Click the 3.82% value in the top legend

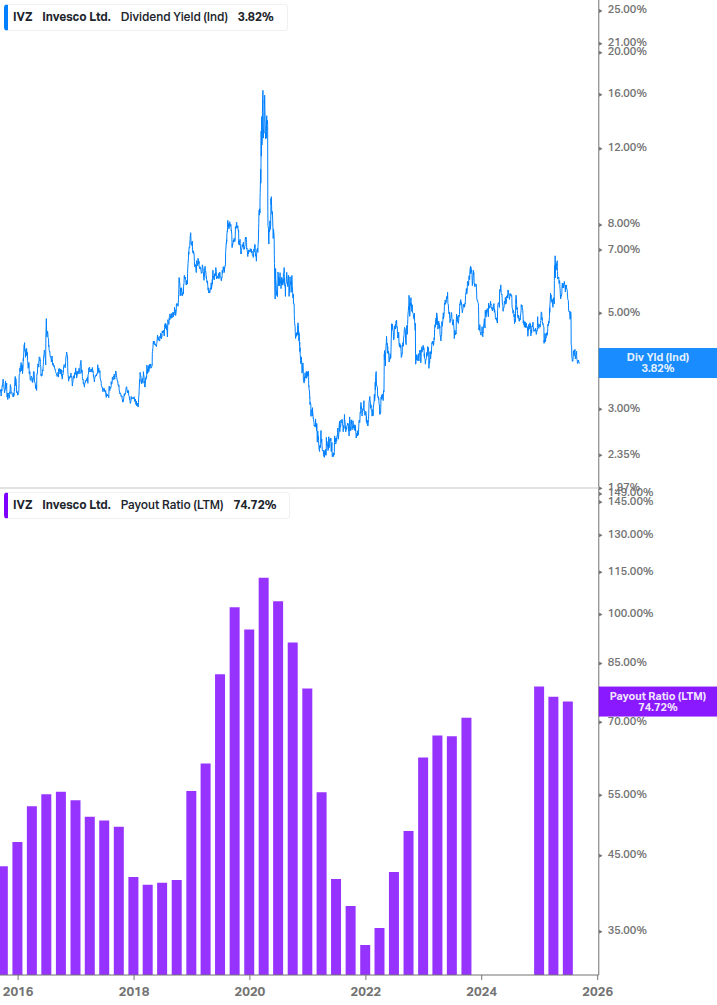(256, 17)
